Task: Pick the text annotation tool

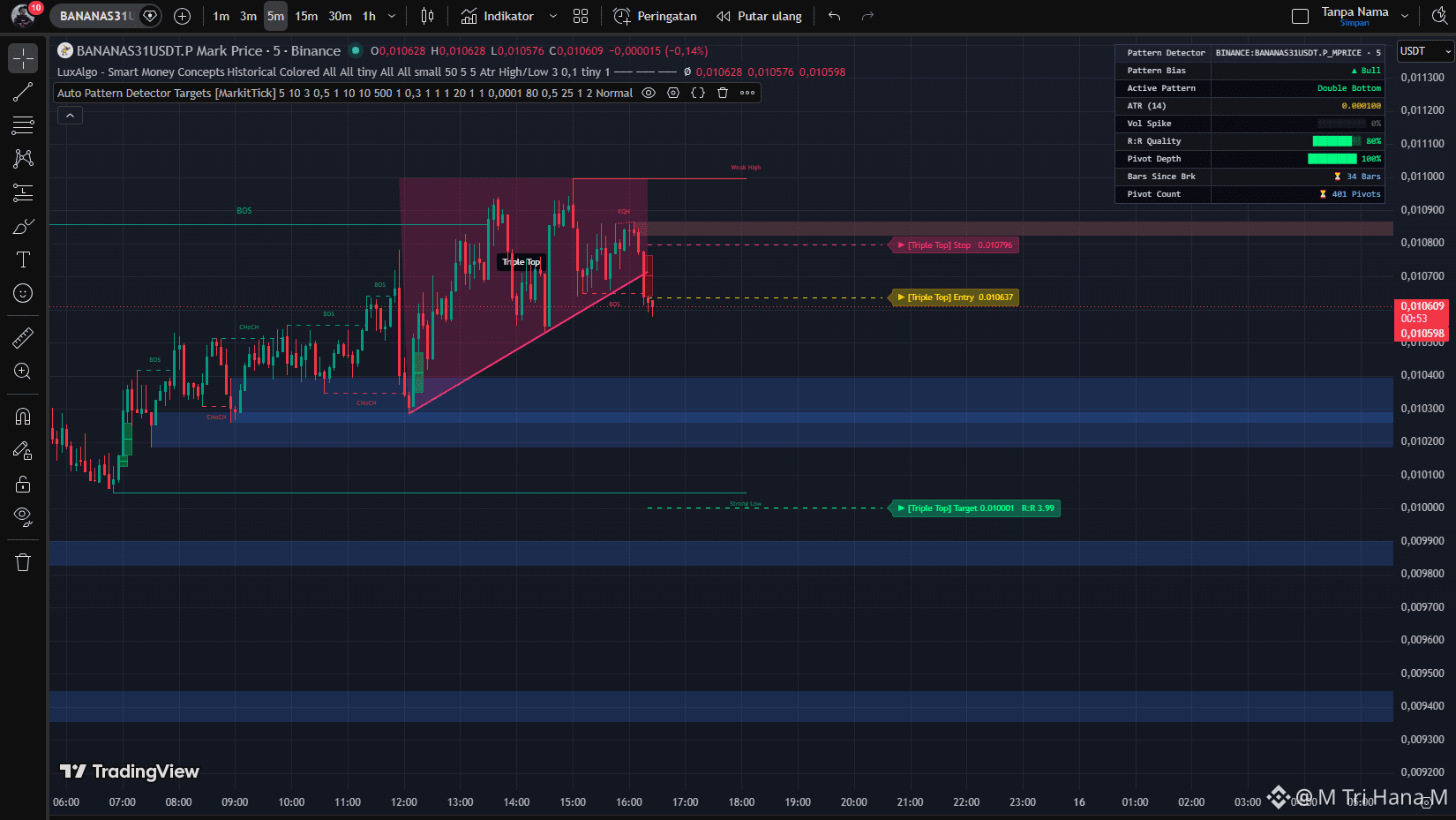Action: tap(23, 260)
